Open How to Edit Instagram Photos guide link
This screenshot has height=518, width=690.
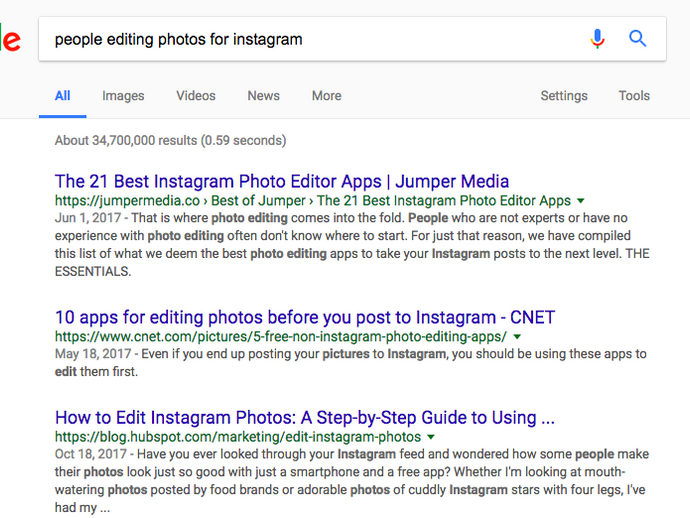point(305,418)
